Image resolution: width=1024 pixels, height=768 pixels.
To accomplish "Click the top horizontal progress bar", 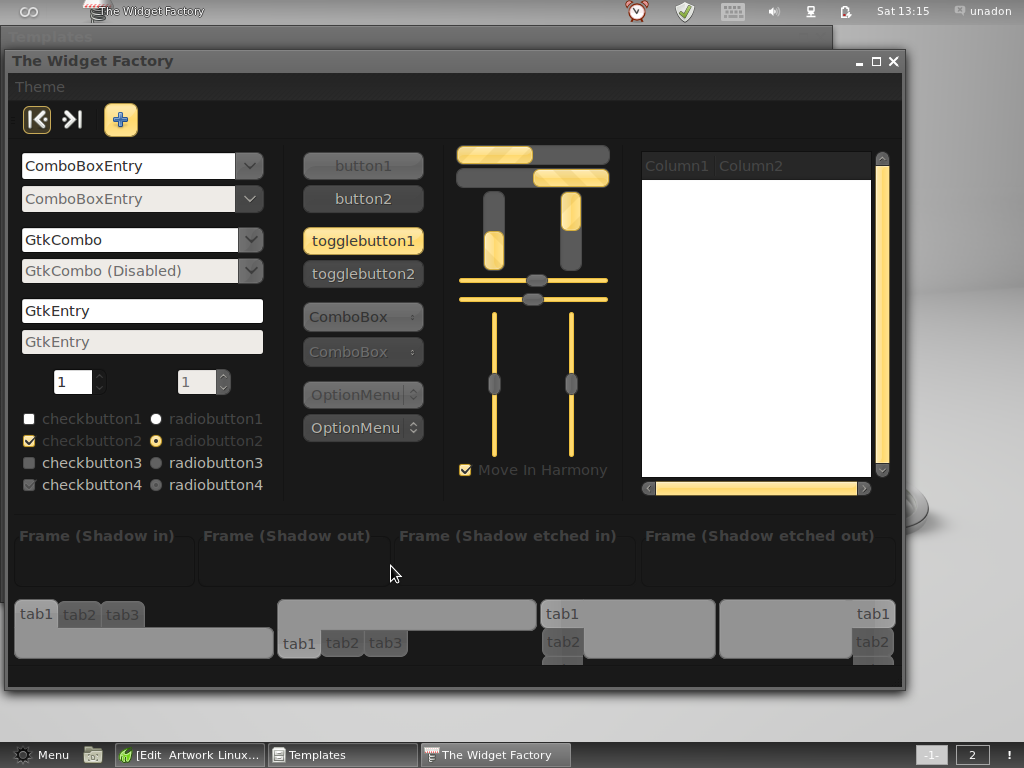I will (533, 155).
